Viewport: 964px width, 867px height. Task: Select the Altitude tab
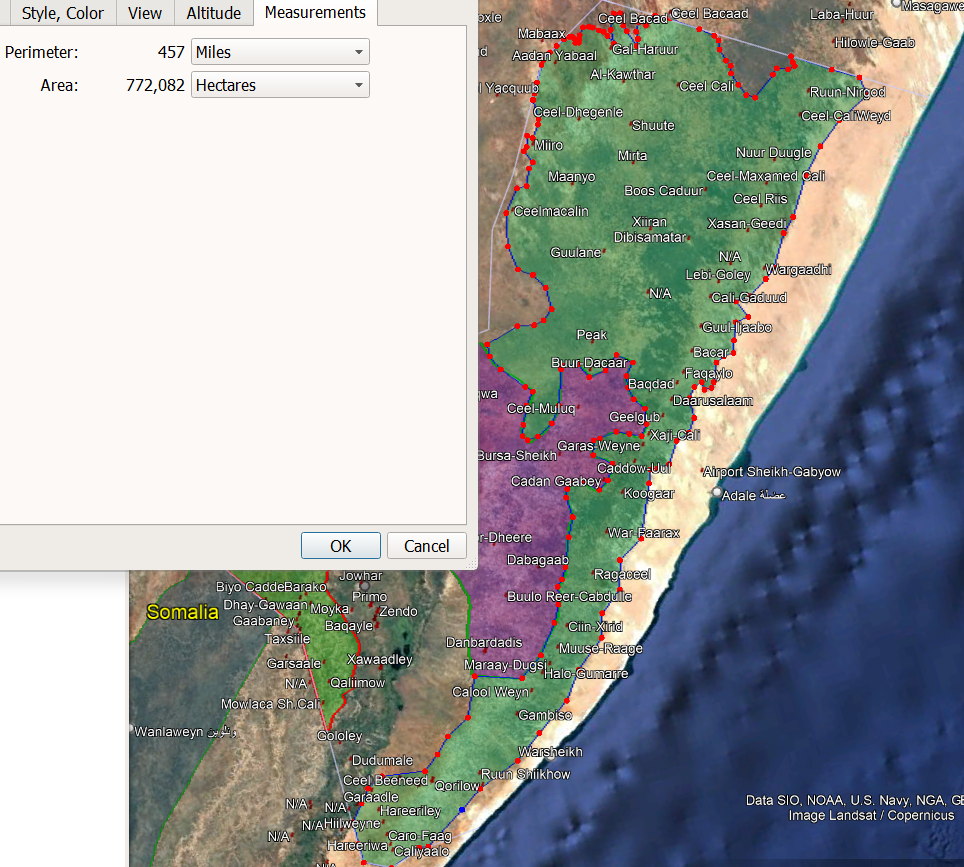213,13
